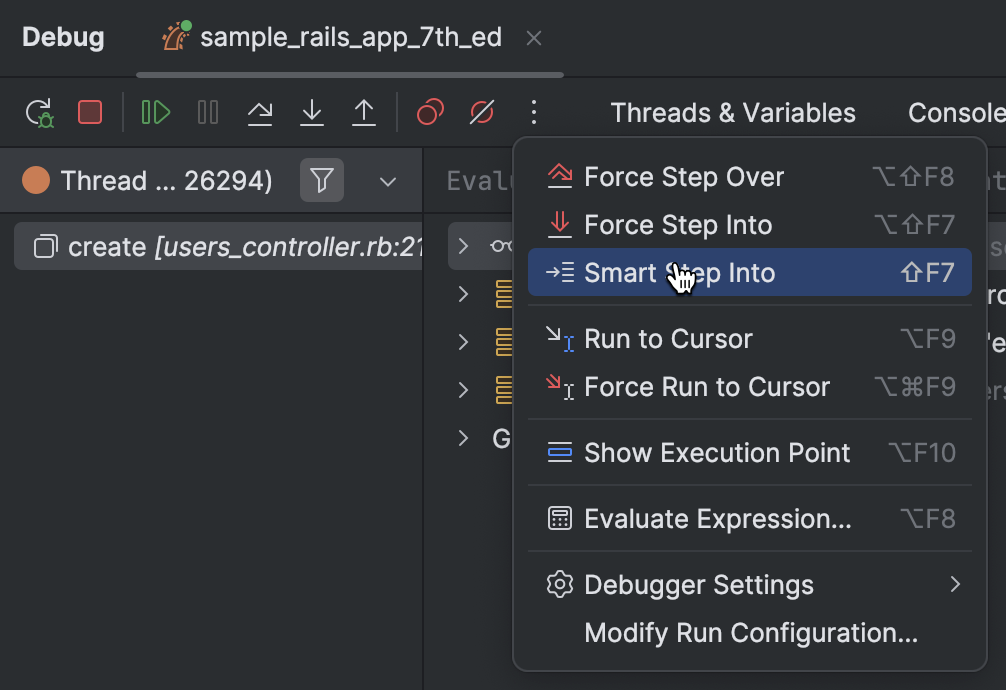The width and height of the screenshot is (1006, 690).
Task: Choose Force Step Over from menu
Action: pos(749,177)
